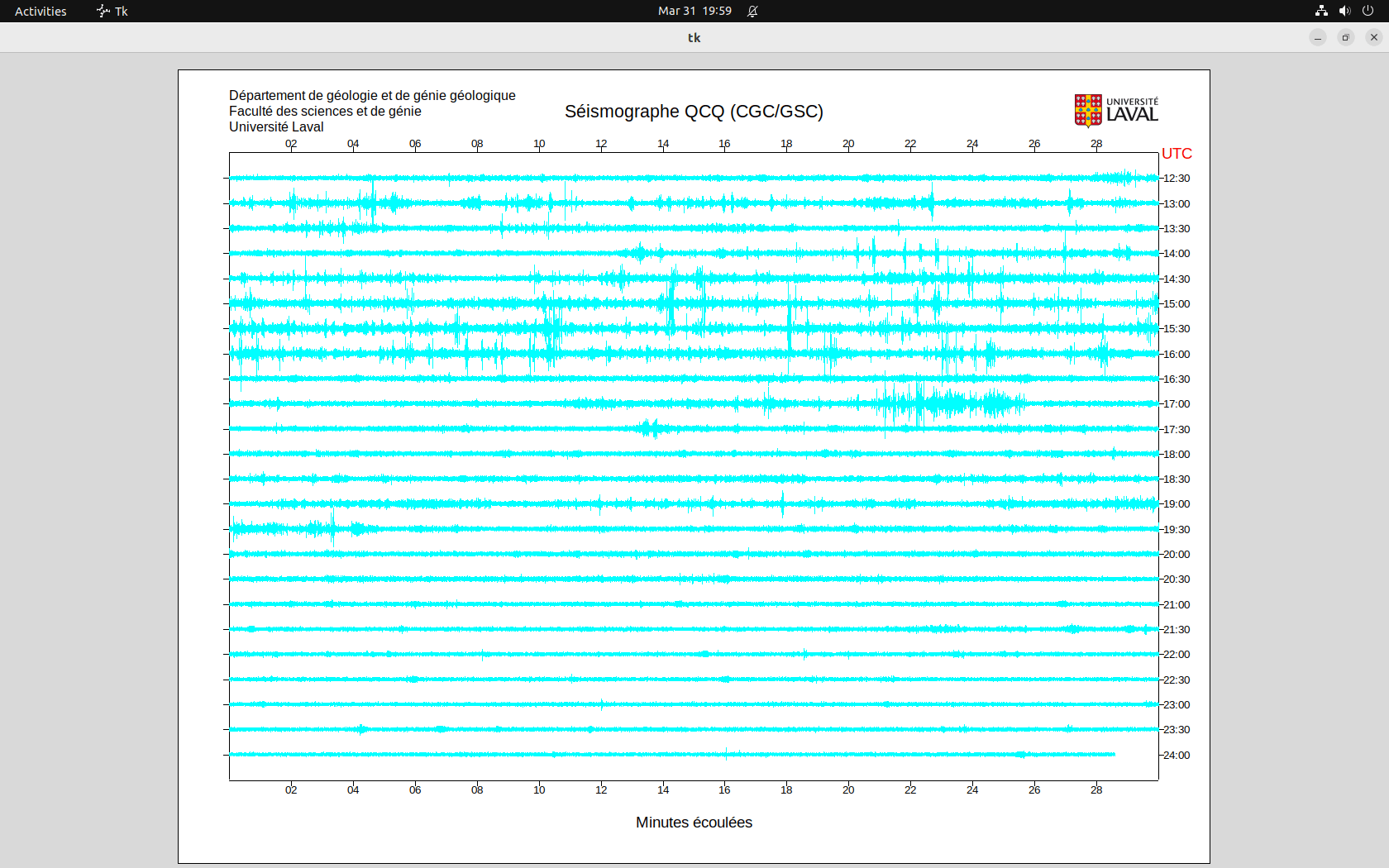Click the 14 minute mark on top axis
The width and height of the screenshot is (1389, 868).
[663, 144]
